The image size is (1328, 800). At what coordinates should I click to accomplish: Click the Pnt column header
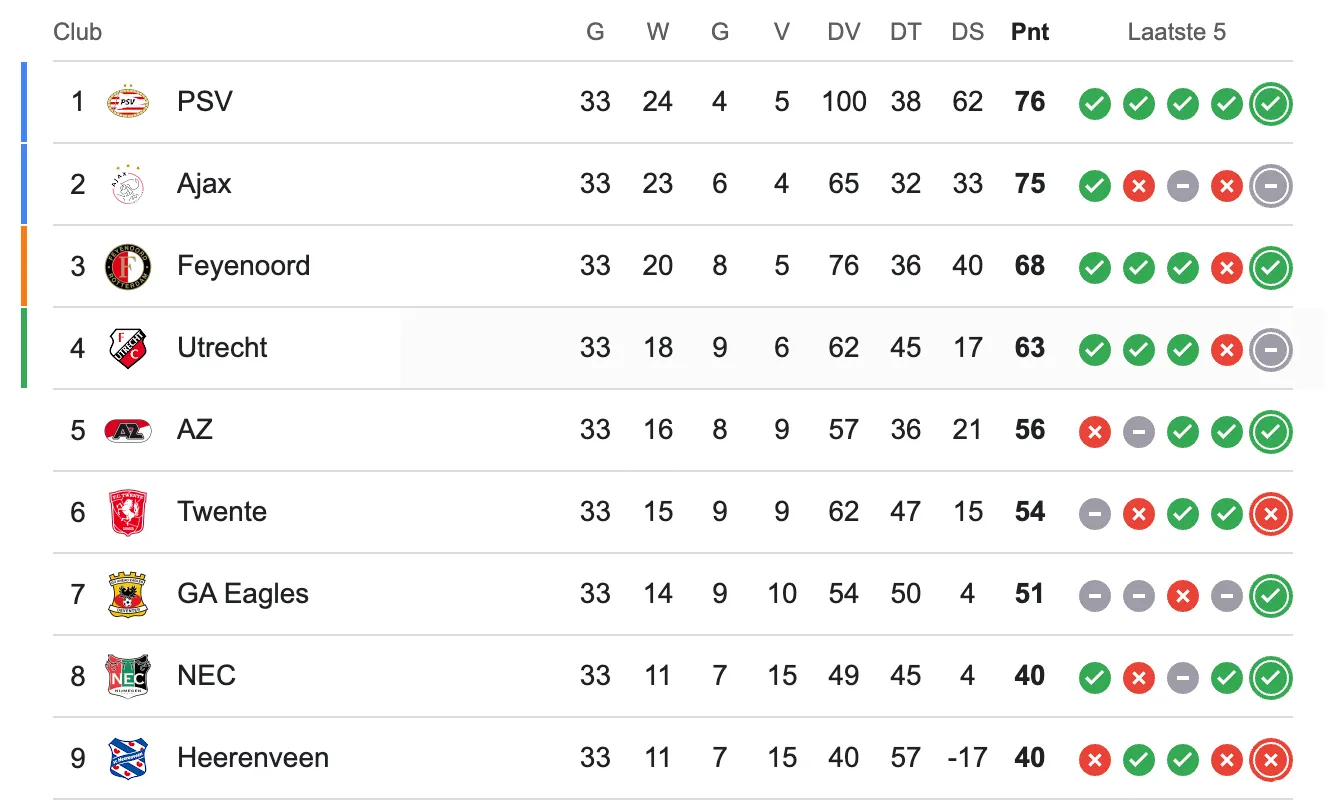(1030, 32)
